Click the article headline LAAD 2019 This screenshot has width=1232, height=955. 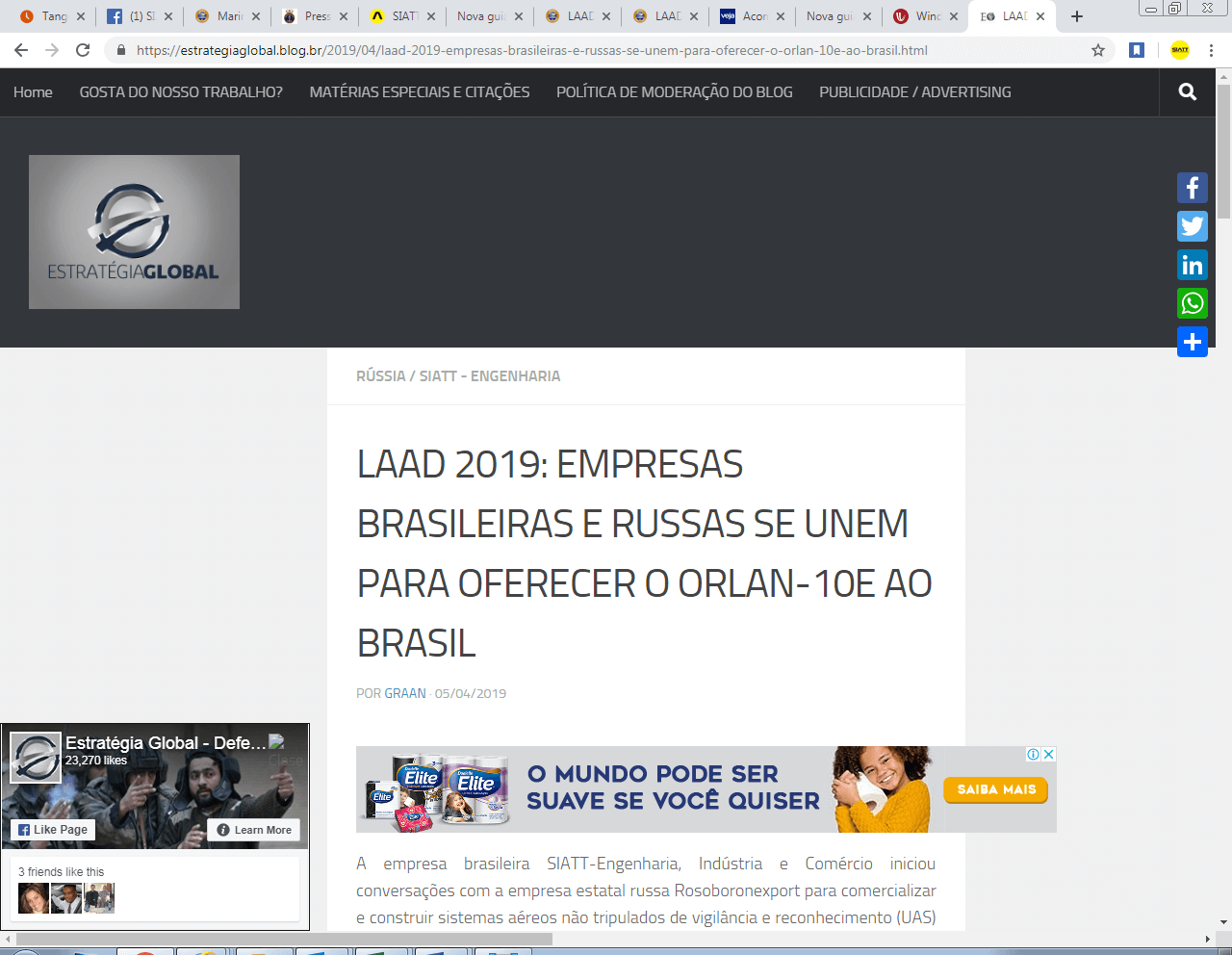[x=645, y=554]
